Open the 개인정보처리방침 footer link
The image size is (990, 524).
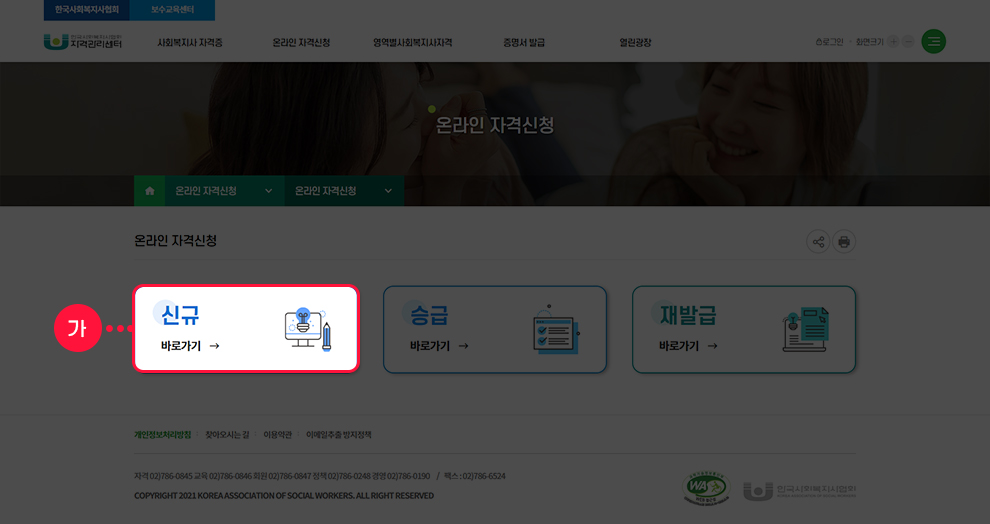point(162,435)
